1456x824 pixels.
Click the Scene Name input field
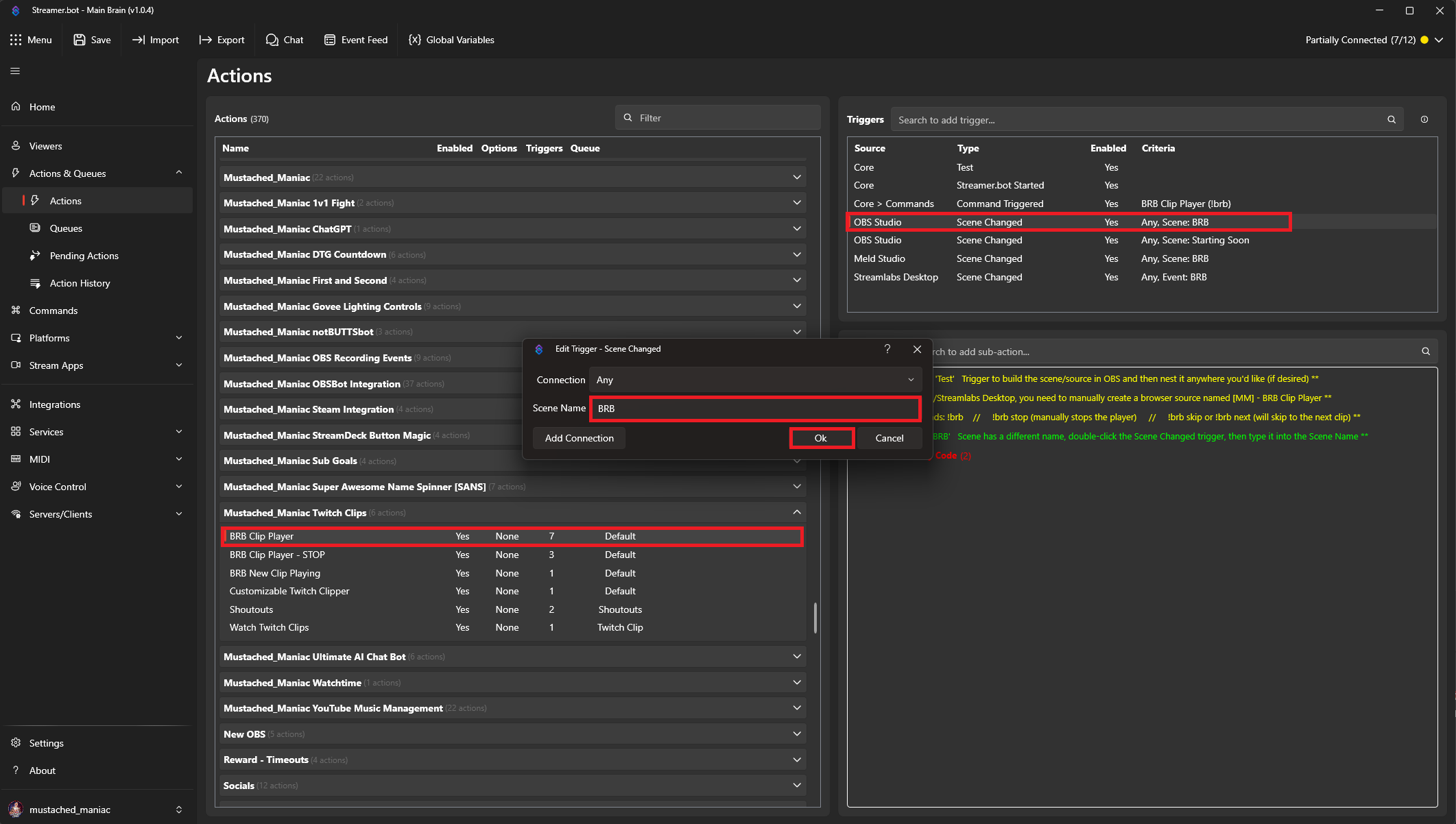click(x=754, y=409)
